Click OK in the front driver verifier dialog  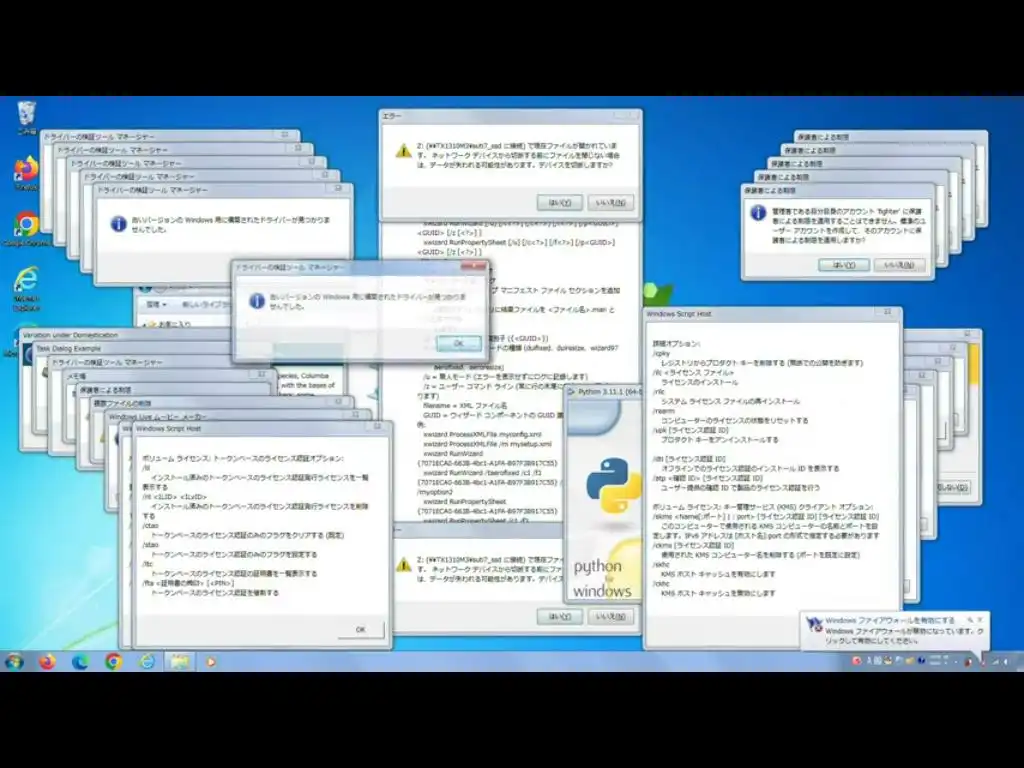tap(458, 343)
